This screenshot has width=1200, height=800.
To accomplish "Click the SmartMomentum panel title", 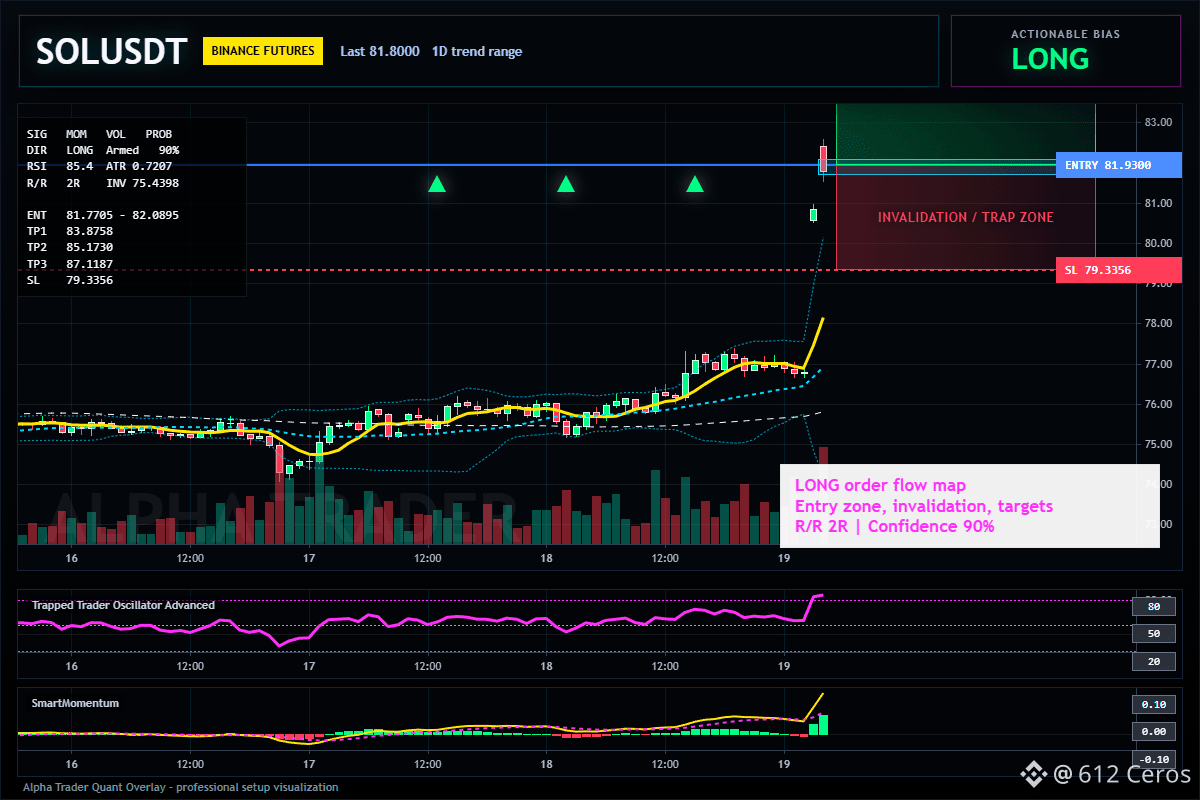I will click(x=75, y=703).
